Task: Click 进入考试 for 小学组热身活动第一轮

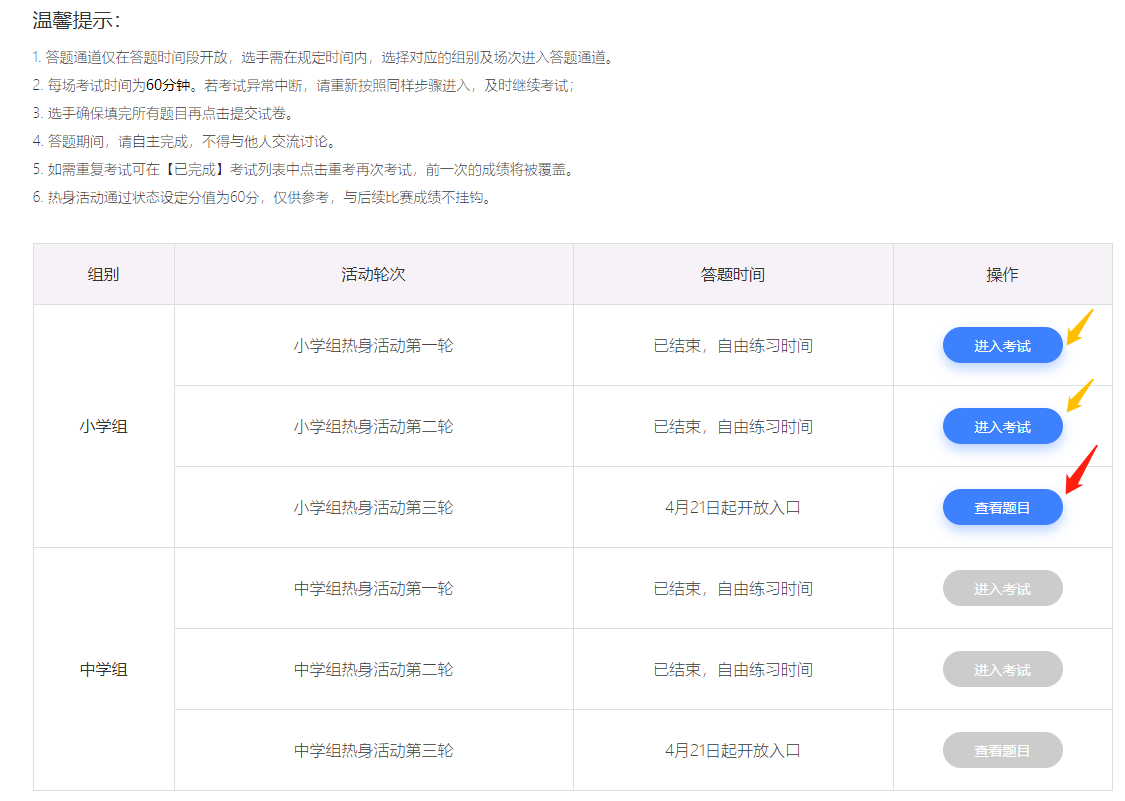Action: click(x=1002, y=344)
